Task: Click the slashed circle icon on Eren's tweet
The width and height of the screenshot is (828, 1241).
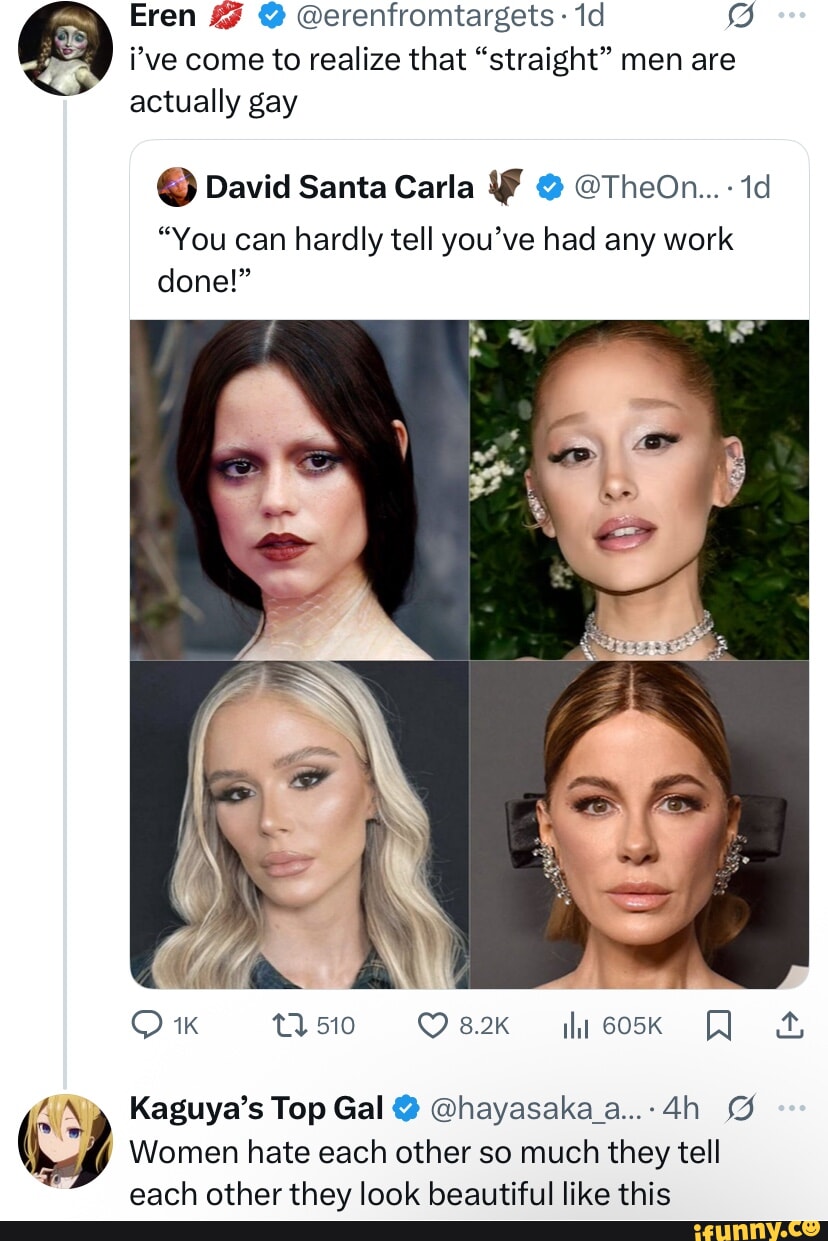Action: coord(743,17)
